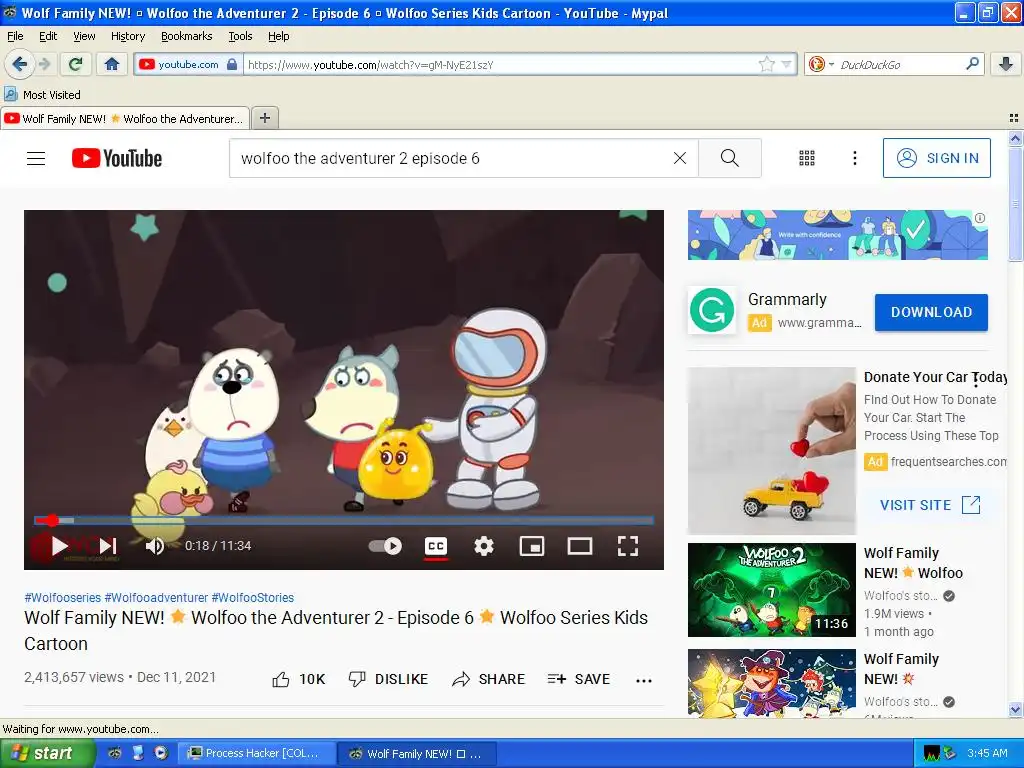Toggle closed captions CC button
The image size is (1024, 768).
[436, 546]
